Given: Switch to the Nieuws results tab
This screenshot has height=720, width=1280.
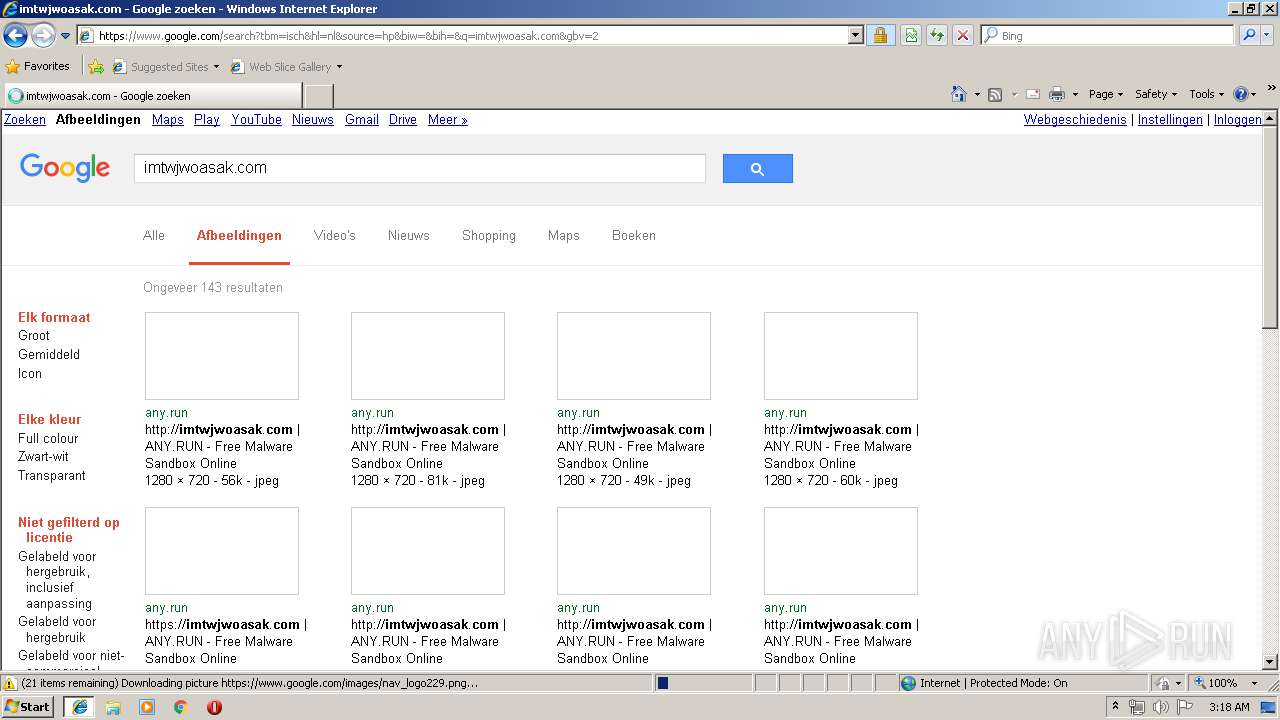Looking at the screenshot, I should point(409,235).
